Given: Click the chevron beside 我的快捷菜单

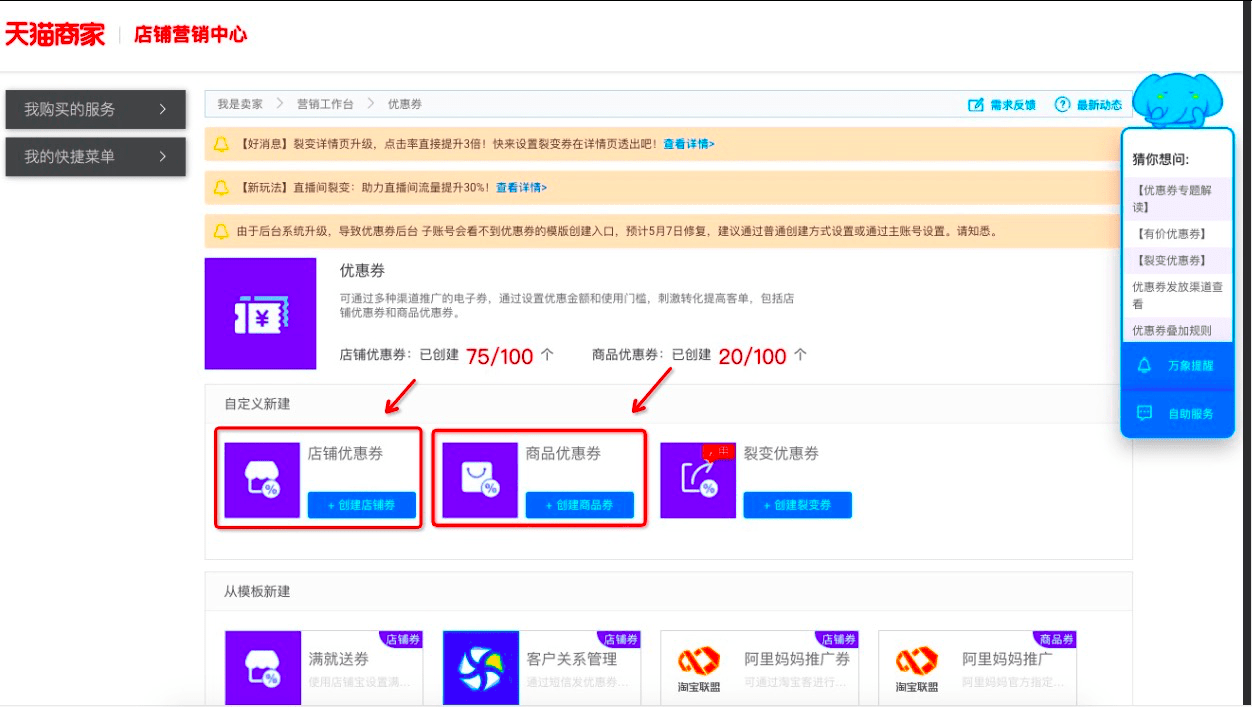Looking at the screenshot, I should coord(163,157).
